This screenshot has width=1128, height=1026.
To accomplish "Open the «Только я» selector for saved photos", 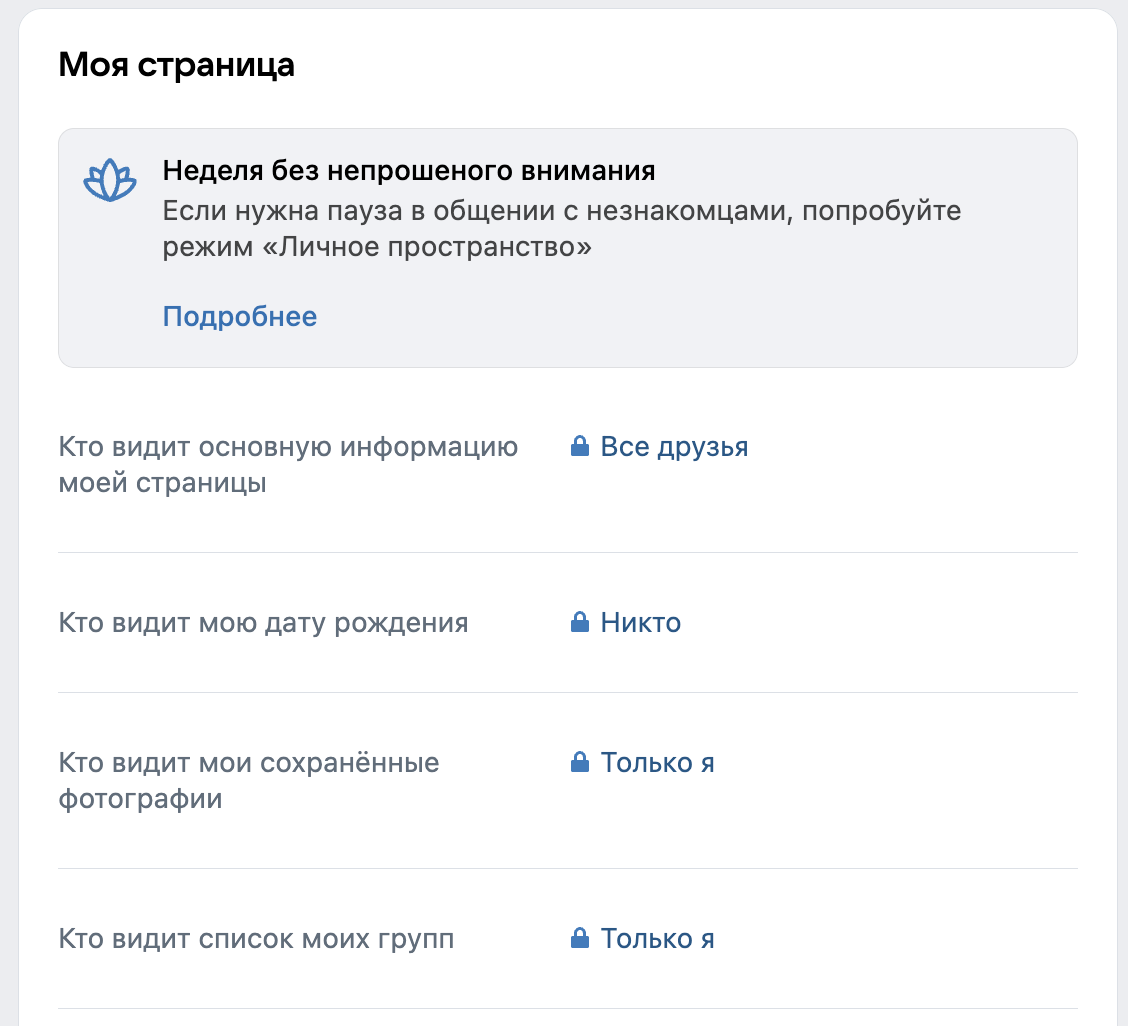I will pos(656,763).
